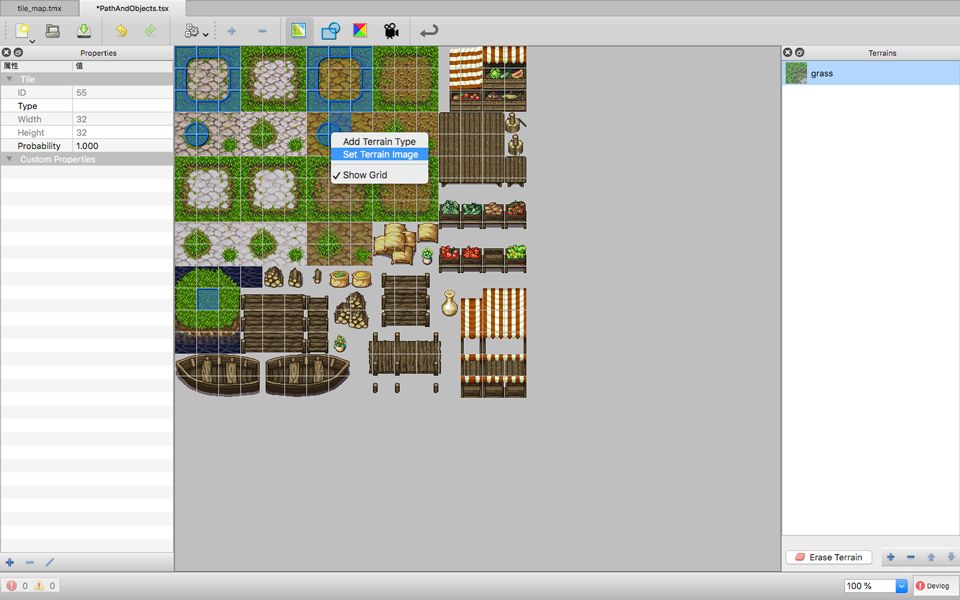
Task: Click the grass terrain thumbnail image
Action: (x=796, y=73)
